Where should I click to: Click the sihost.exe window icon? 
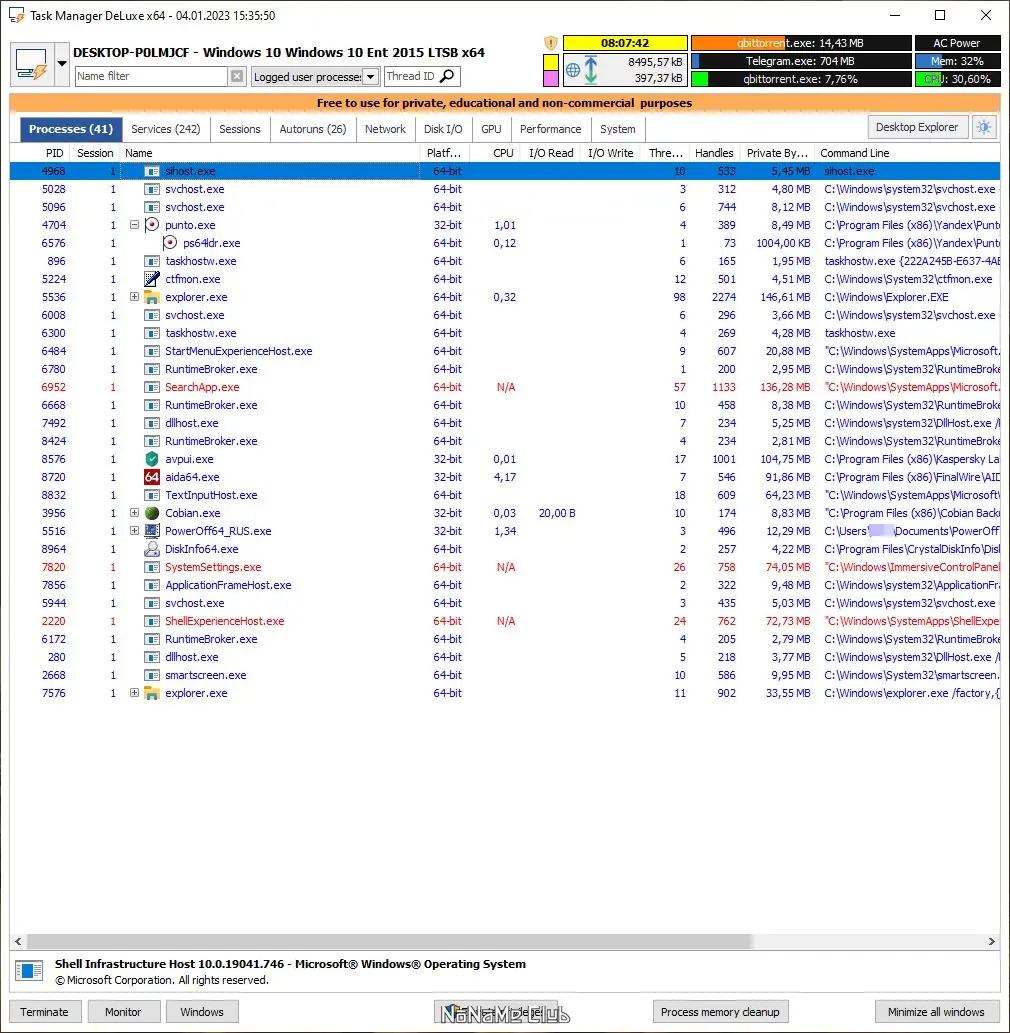pyautogui.click(x=152, y=171)
